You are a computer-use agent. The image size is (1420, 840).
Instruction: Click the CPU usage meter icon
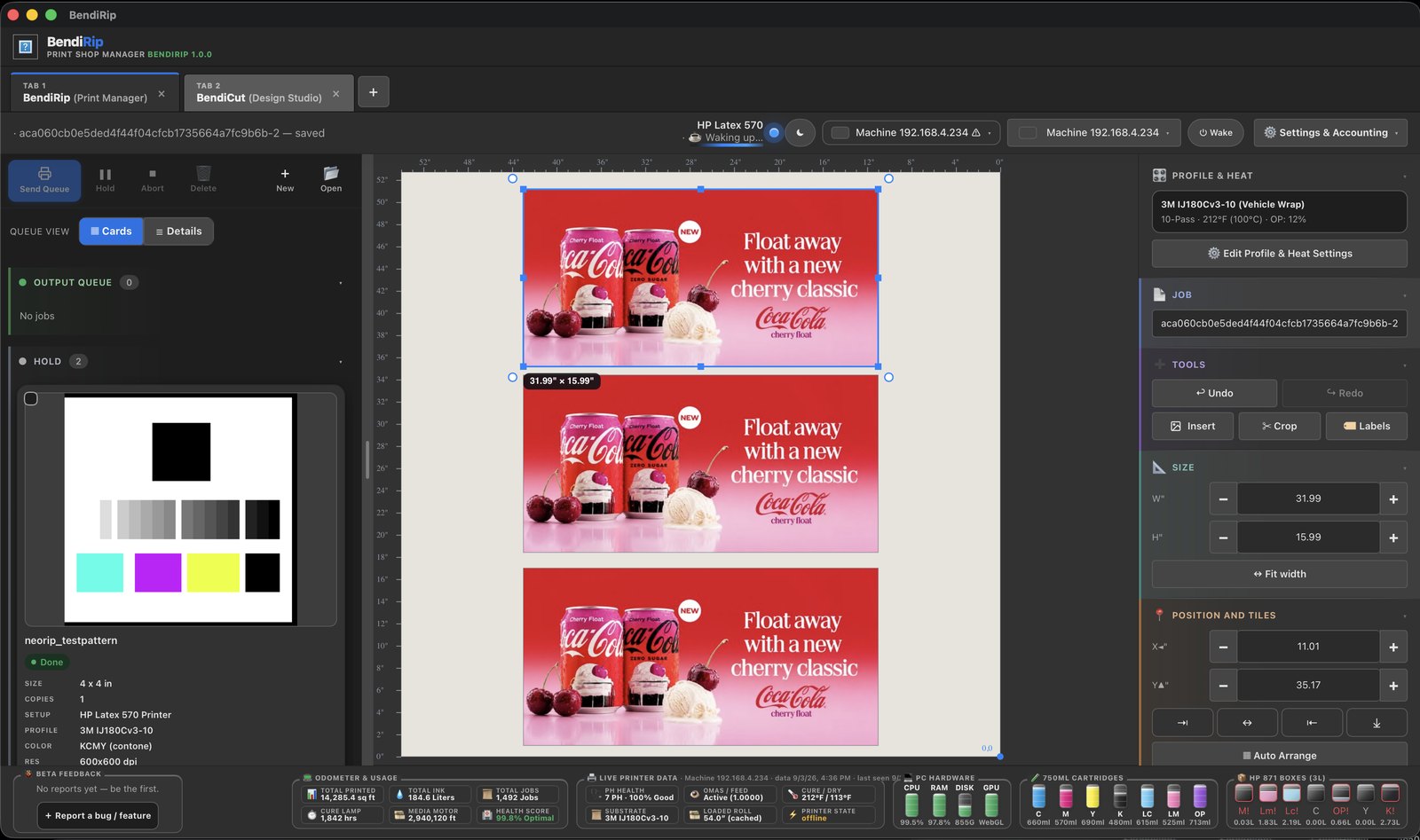pyautogui.click(x=911, y=805)
